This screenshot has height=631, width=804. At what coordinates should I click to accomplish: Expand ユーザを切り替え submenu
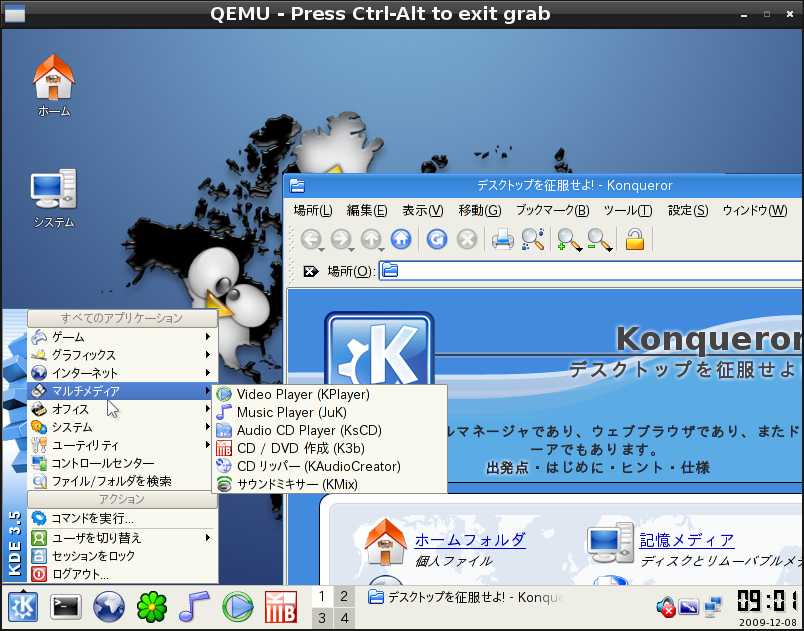pos(122,538)
